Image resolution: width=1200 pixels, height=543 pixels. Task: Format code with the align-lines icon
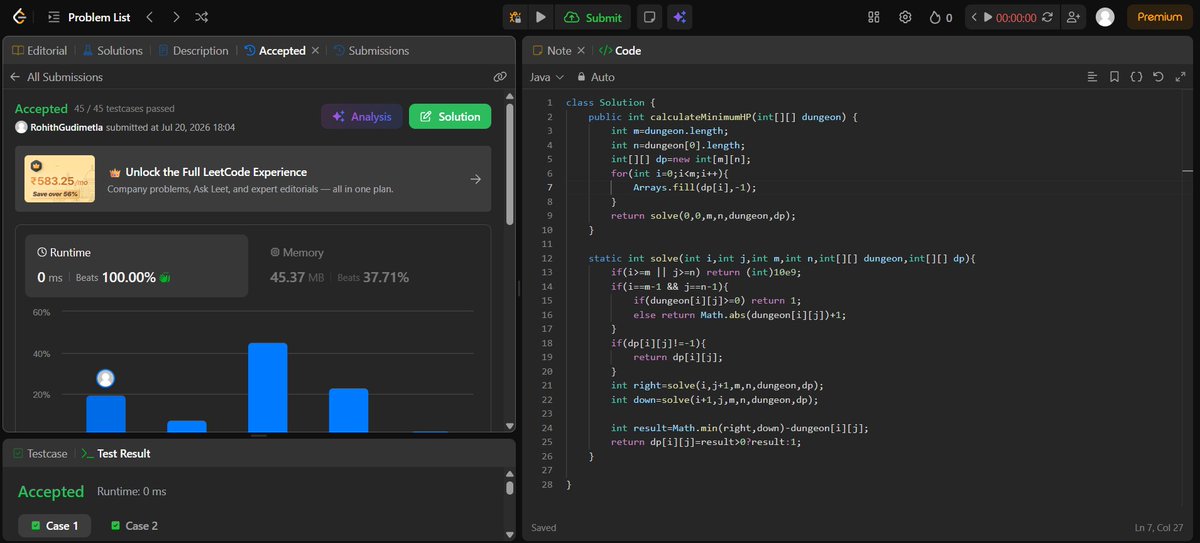[x=1092, y=77]
